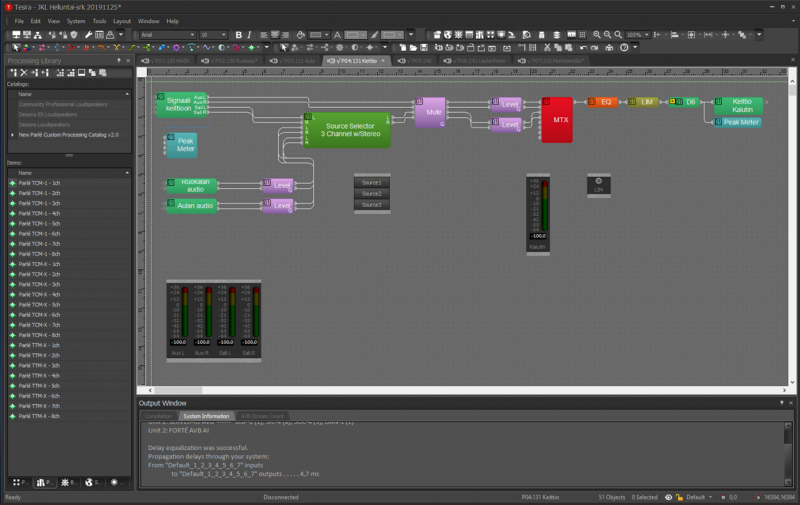Image resolution: width=800 pixels, height=505 pixels.
Task: Select the red MTX block
Action: 556,120
